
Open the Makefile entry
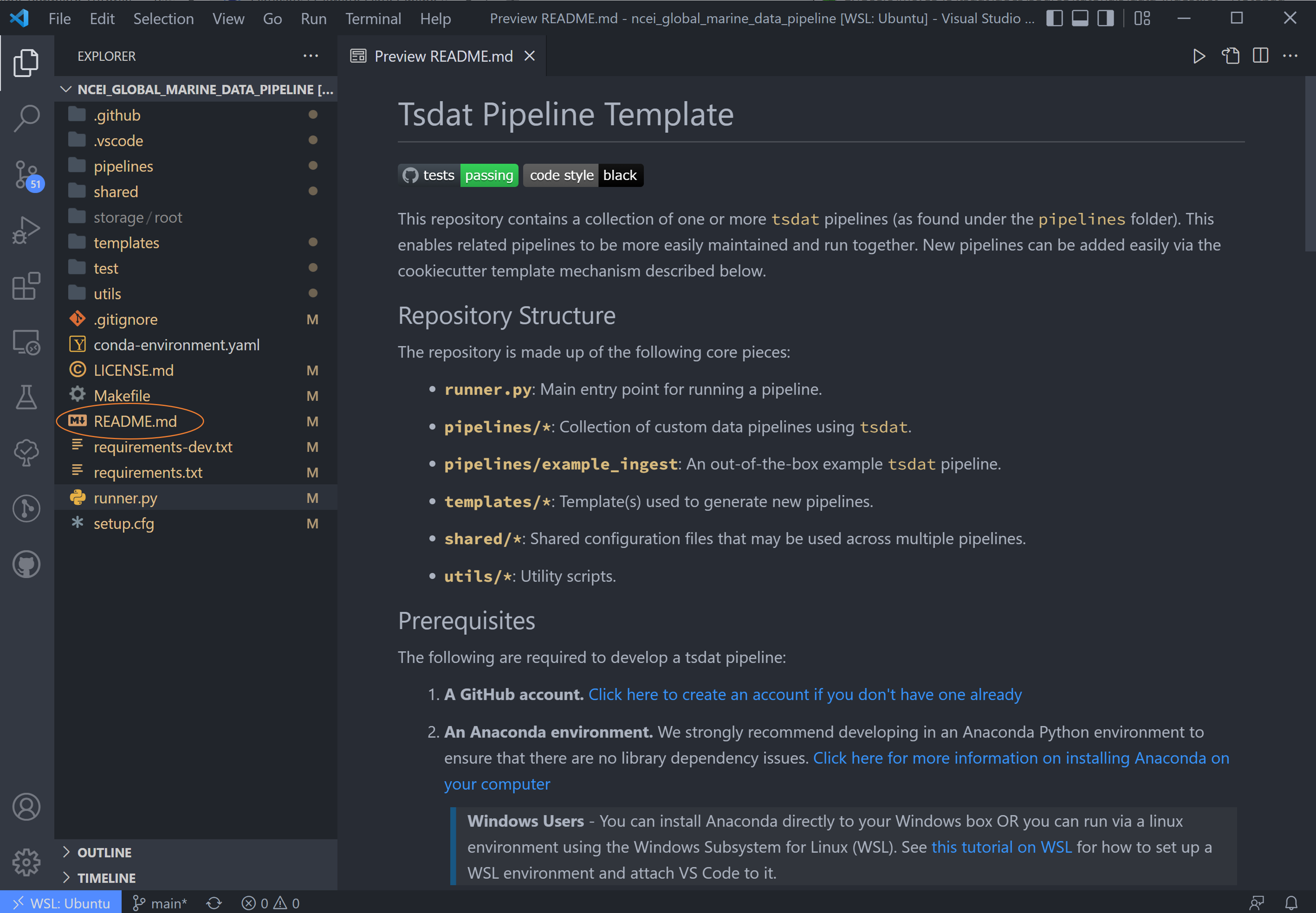click(x=196, y=396)
